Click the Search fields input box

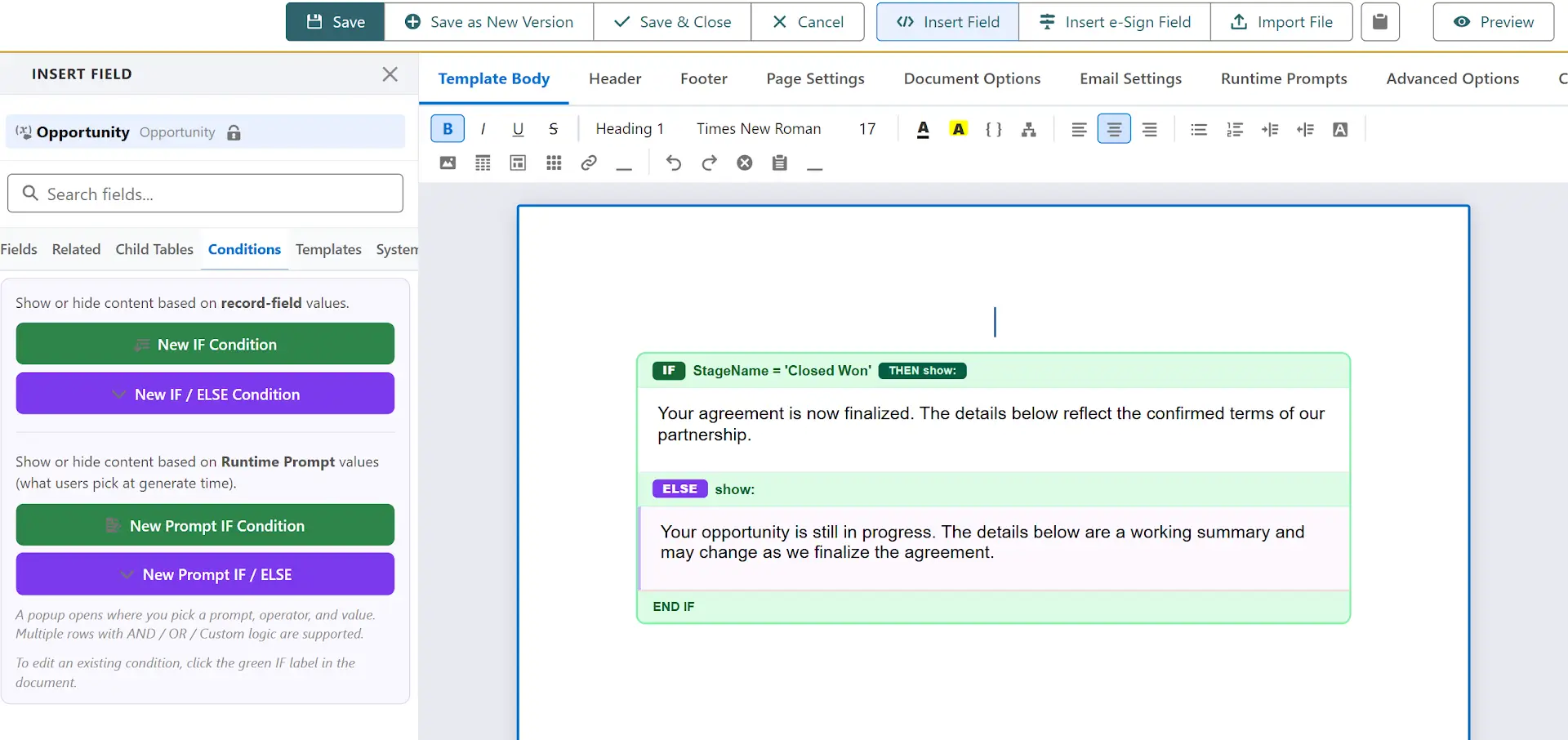(205, 194)
